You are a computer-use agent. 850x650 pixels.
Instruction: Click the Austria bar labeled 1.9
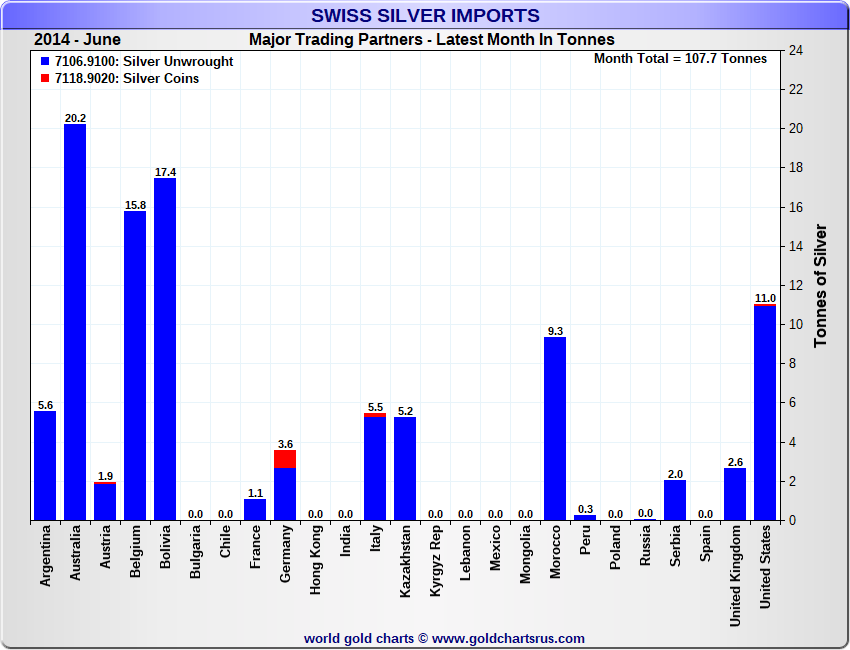pyautogui.click(x=105, y=502)
